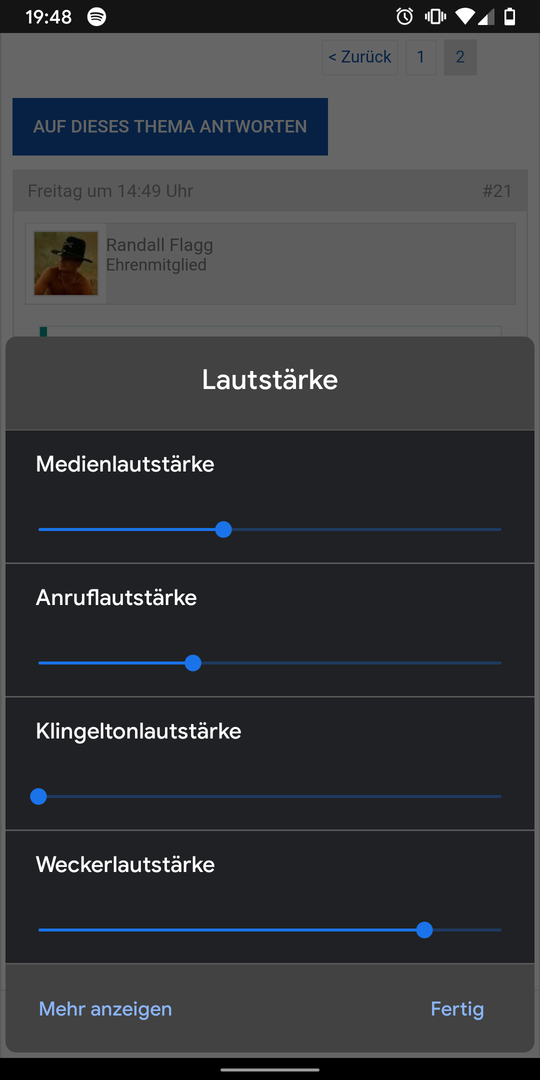Open post number #21 link
540x1080 pixels.
pyautogui.click(x=497, y=191)
